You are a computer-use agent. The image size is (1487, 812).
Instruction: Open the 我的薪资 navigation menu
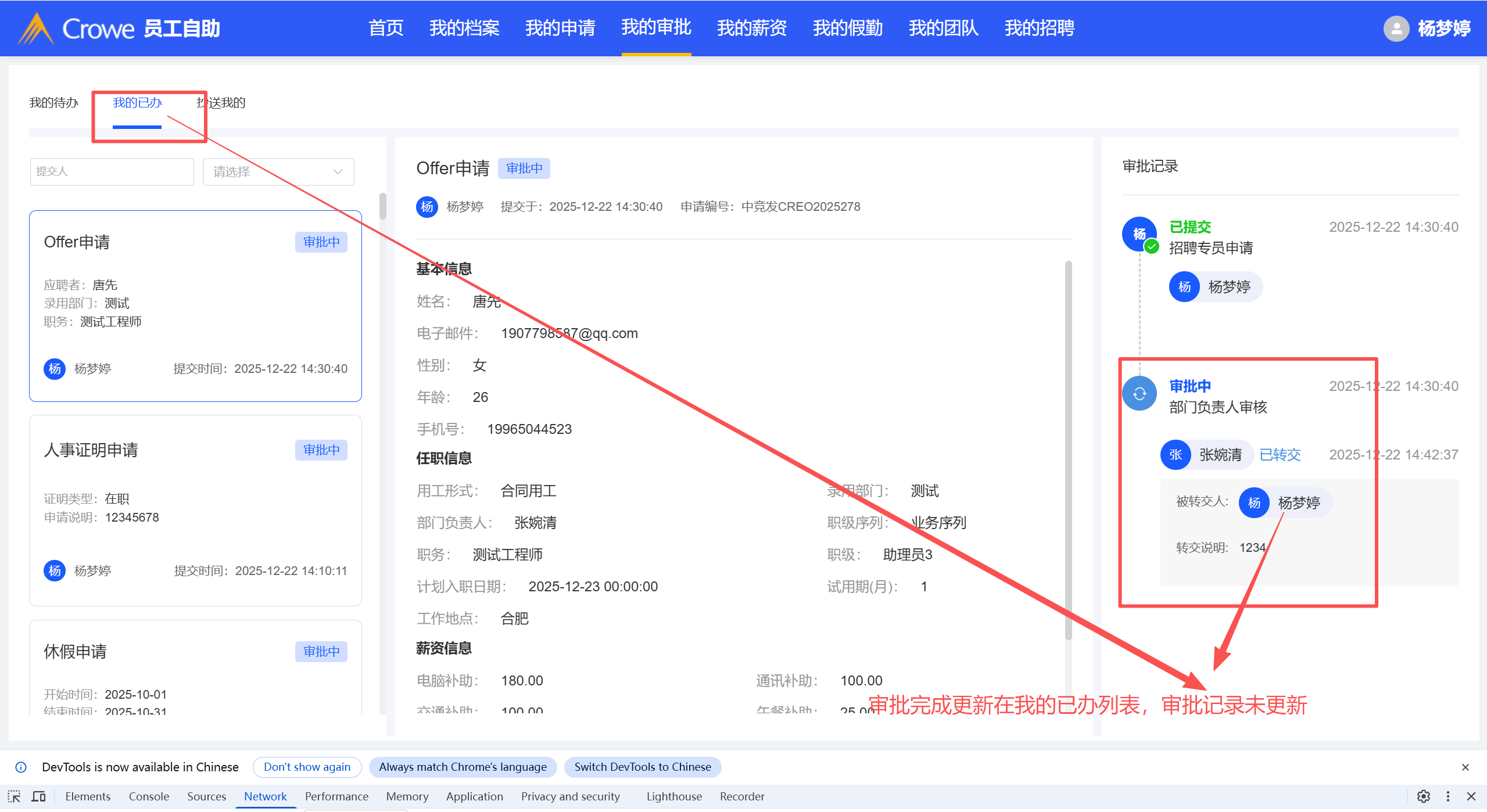751,28
